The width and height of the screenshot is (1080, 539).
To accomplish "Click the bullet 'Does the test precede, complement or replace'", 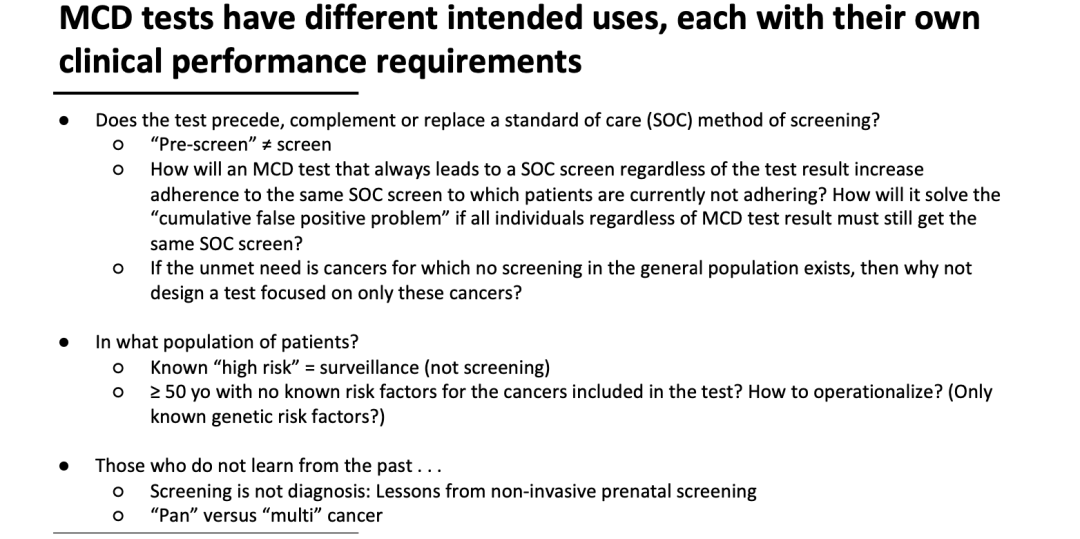I will [488, 120].
